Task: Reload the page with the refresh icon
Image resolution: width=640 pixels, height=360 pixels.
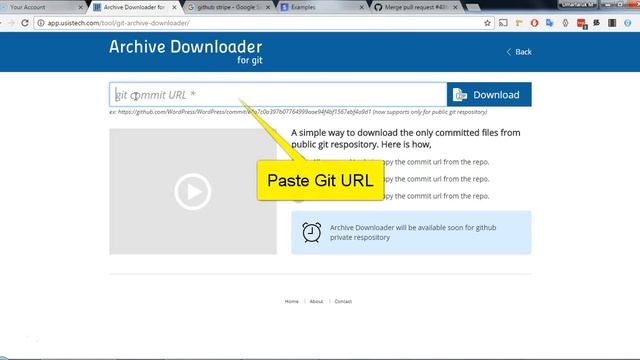Action: 25,23
